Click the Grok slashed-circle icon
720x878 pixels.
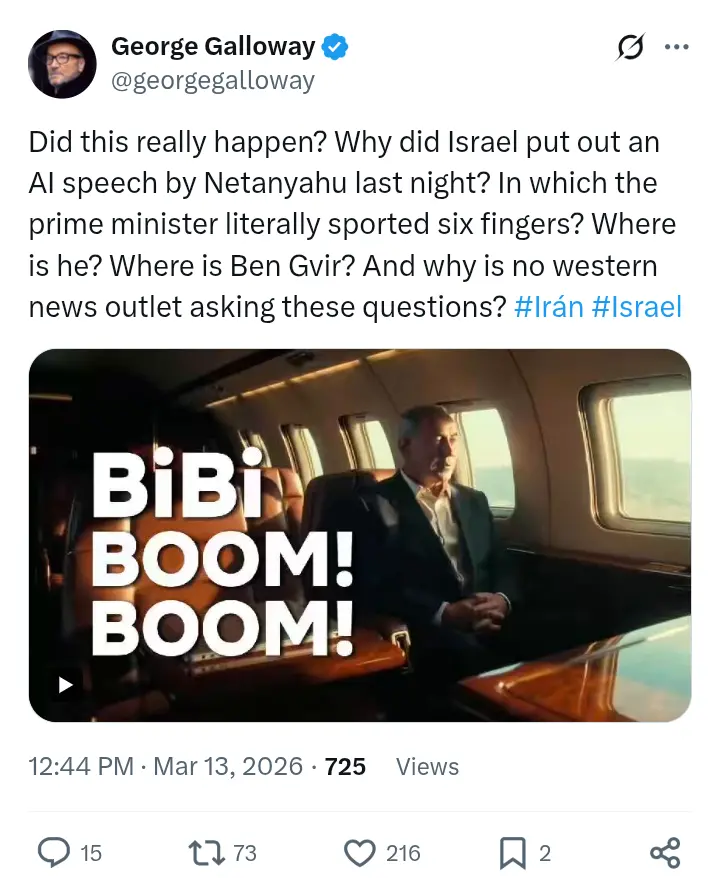[630, 48]
